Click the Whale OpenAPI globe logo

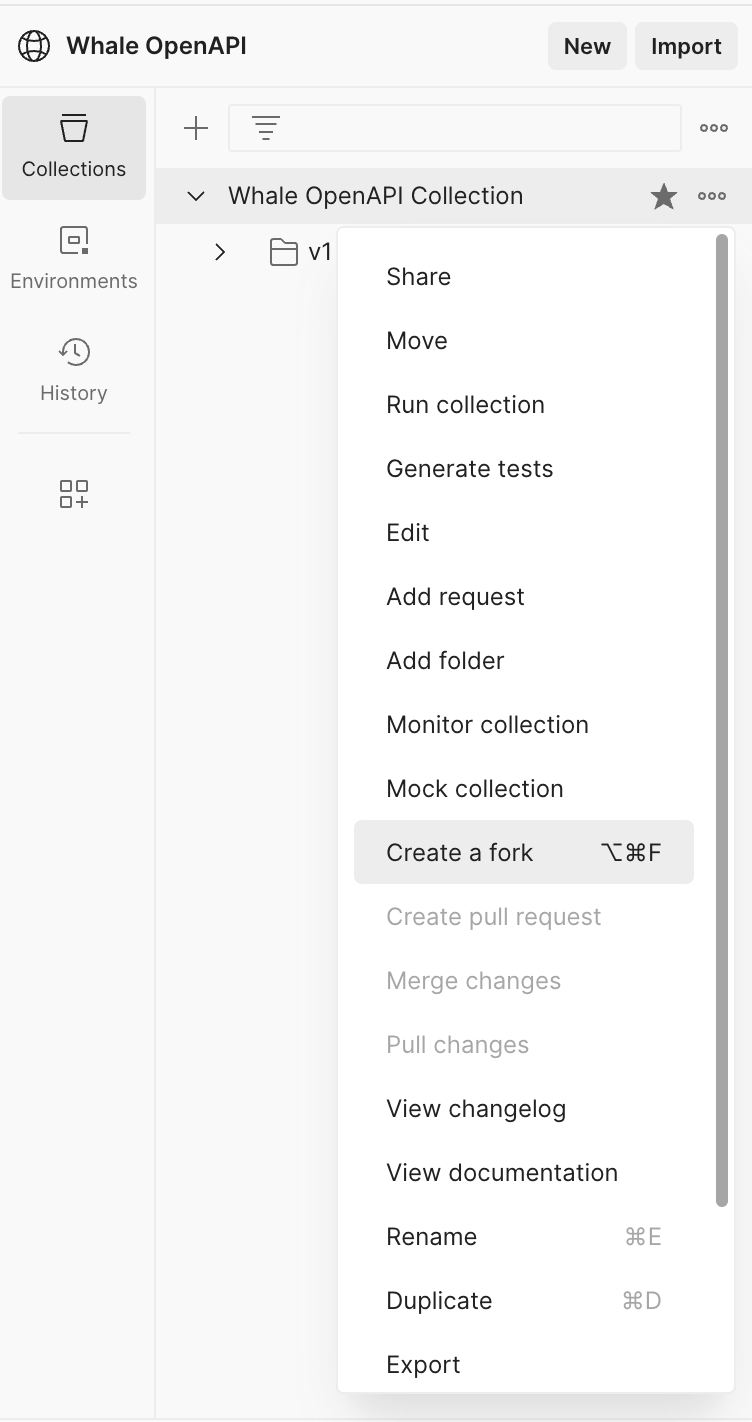pos(33,46)
